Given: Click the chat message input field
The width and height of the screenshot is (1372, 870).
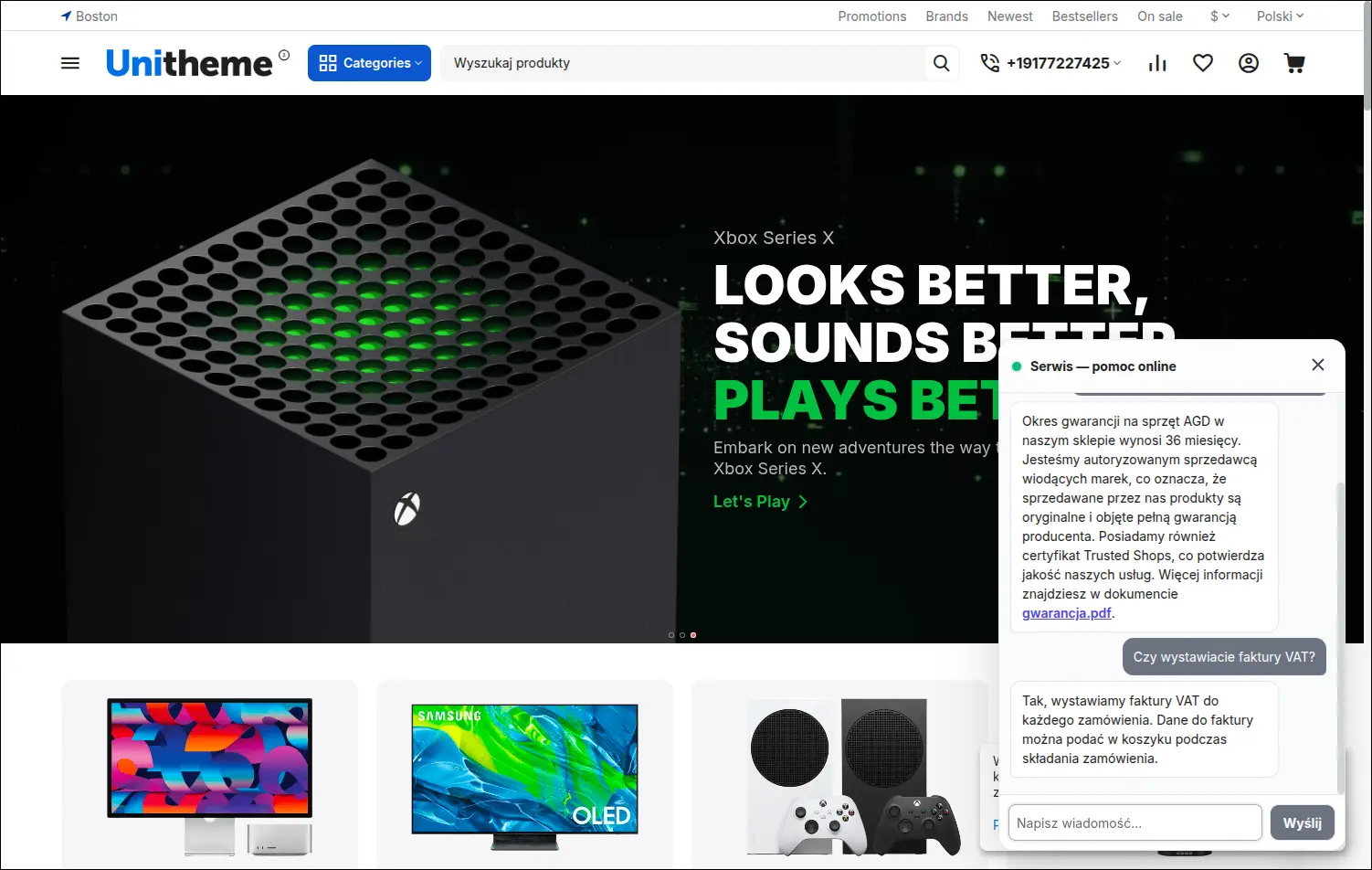Looking at the screenshot, I should pyautogui.click(x=1135, y=822).
